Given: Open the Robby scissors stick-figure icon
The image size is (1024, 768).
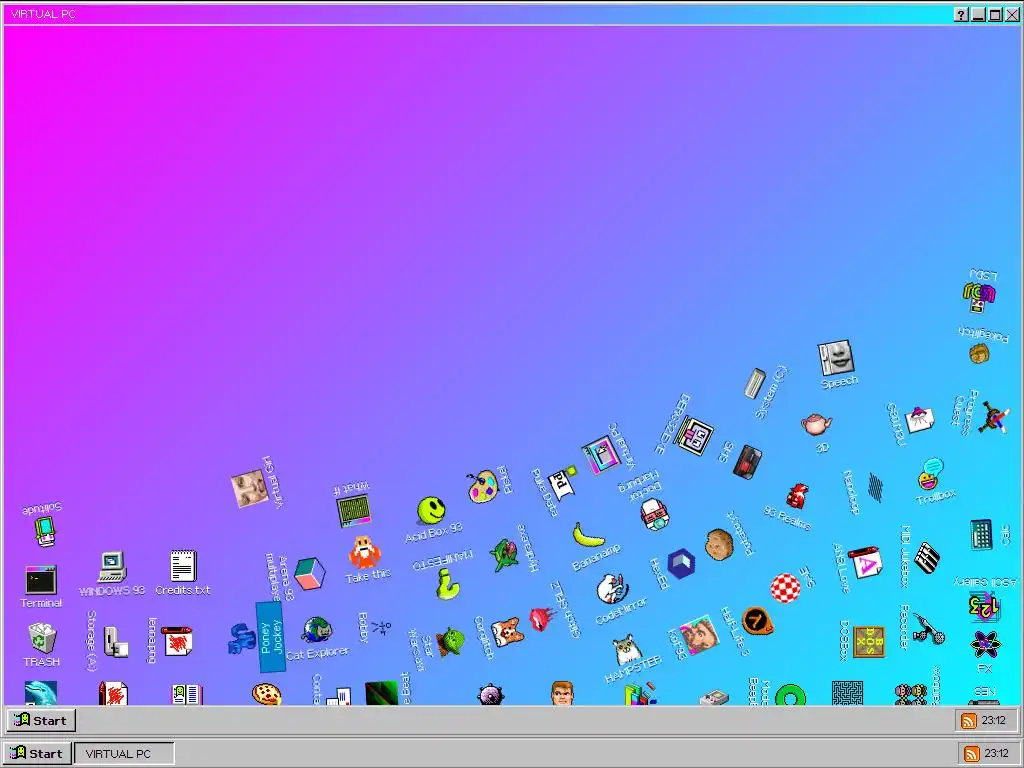Looking at the screenshot, I should [x=381, y=628].
